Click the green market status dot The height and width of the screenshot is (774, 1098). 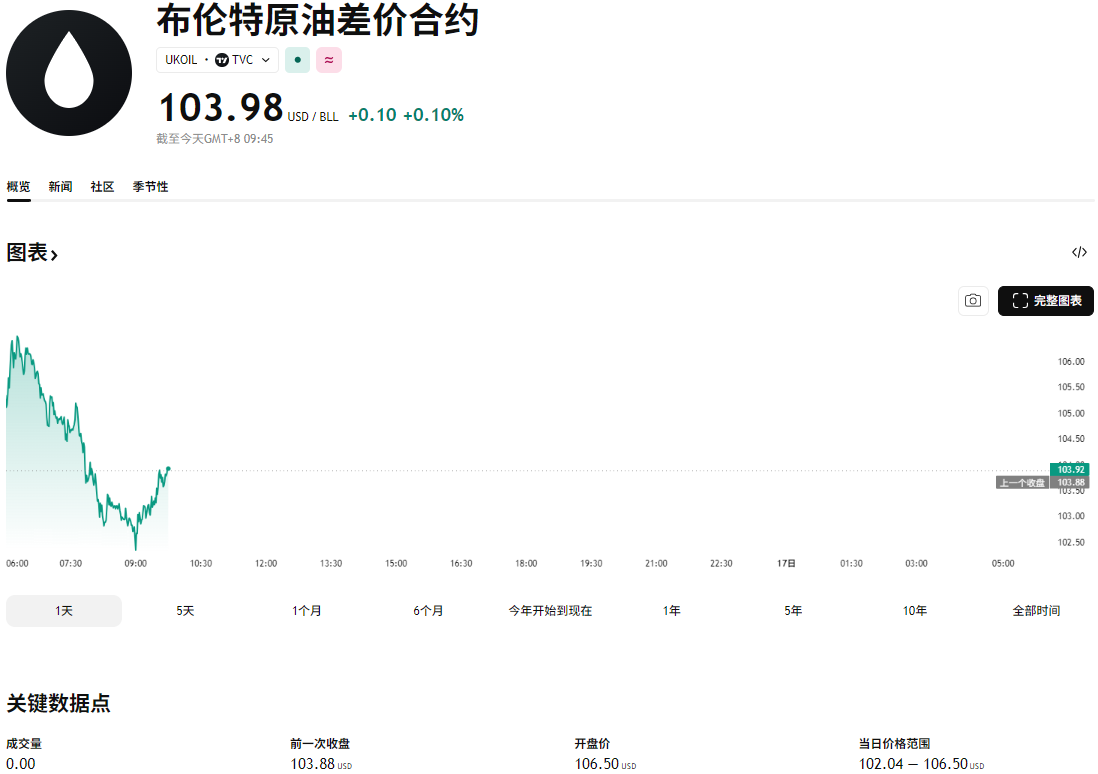coord(297,60)
